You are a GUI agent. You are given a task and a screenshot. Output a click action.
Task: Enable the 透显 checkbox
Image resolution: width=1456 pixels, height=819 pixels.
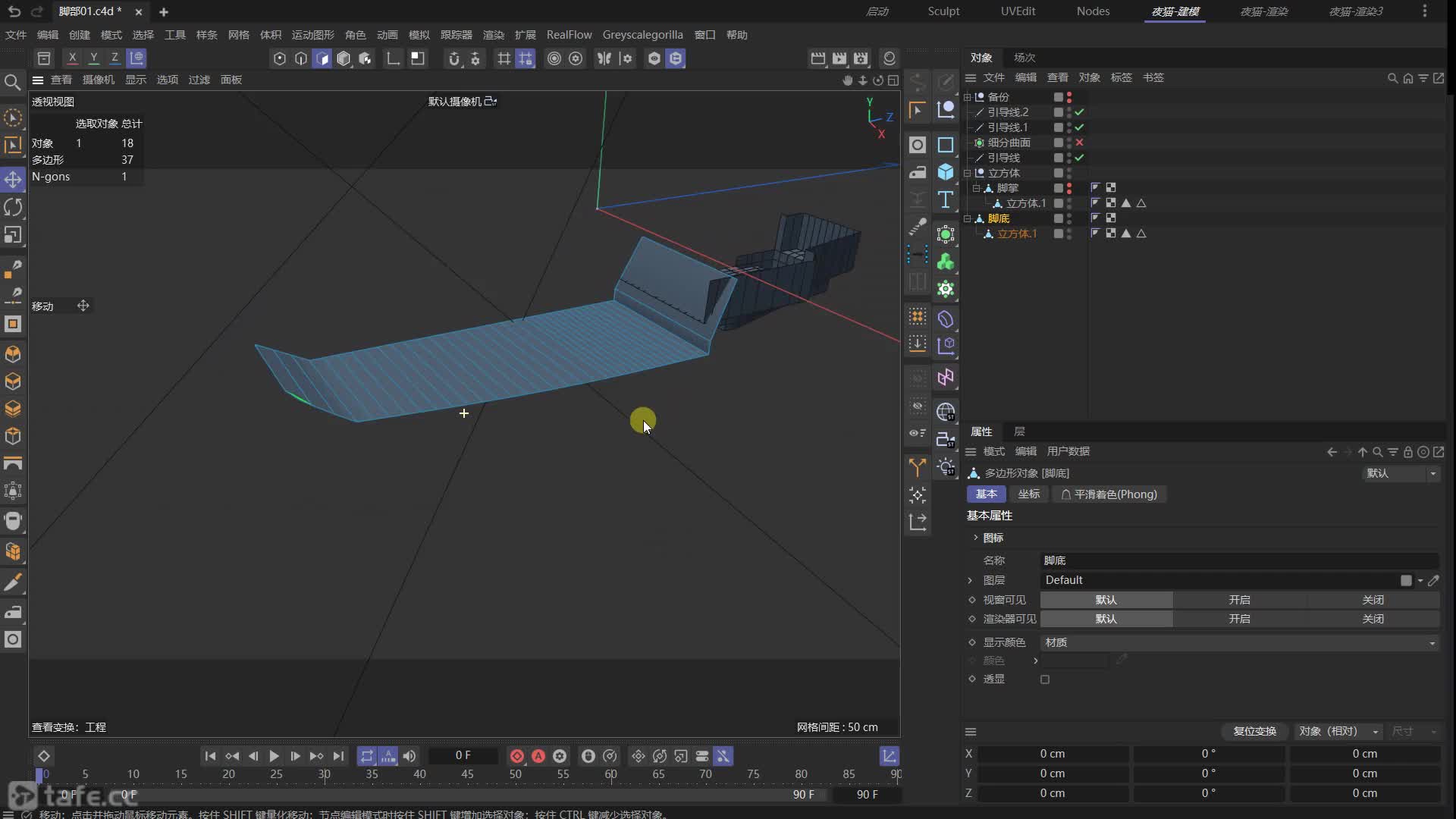(x=1045, y=679)
